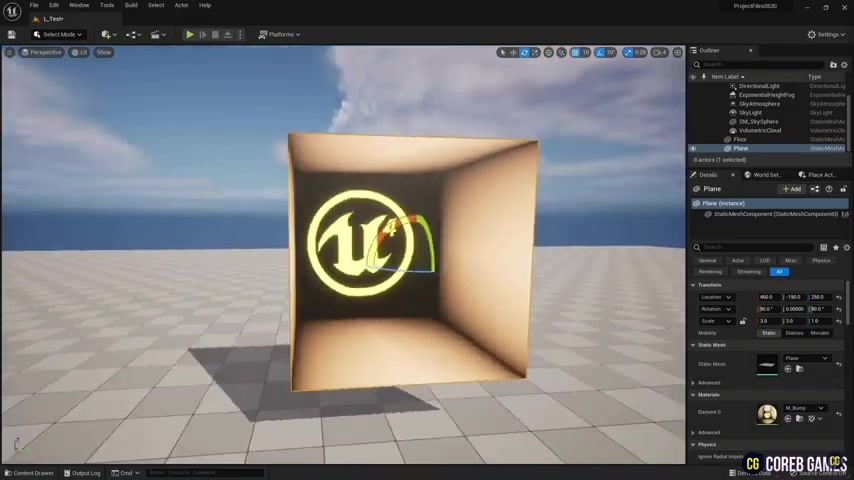Toggle rotation snapping
This screenshot has width=854, height=480.
click(x=600, y=52)
